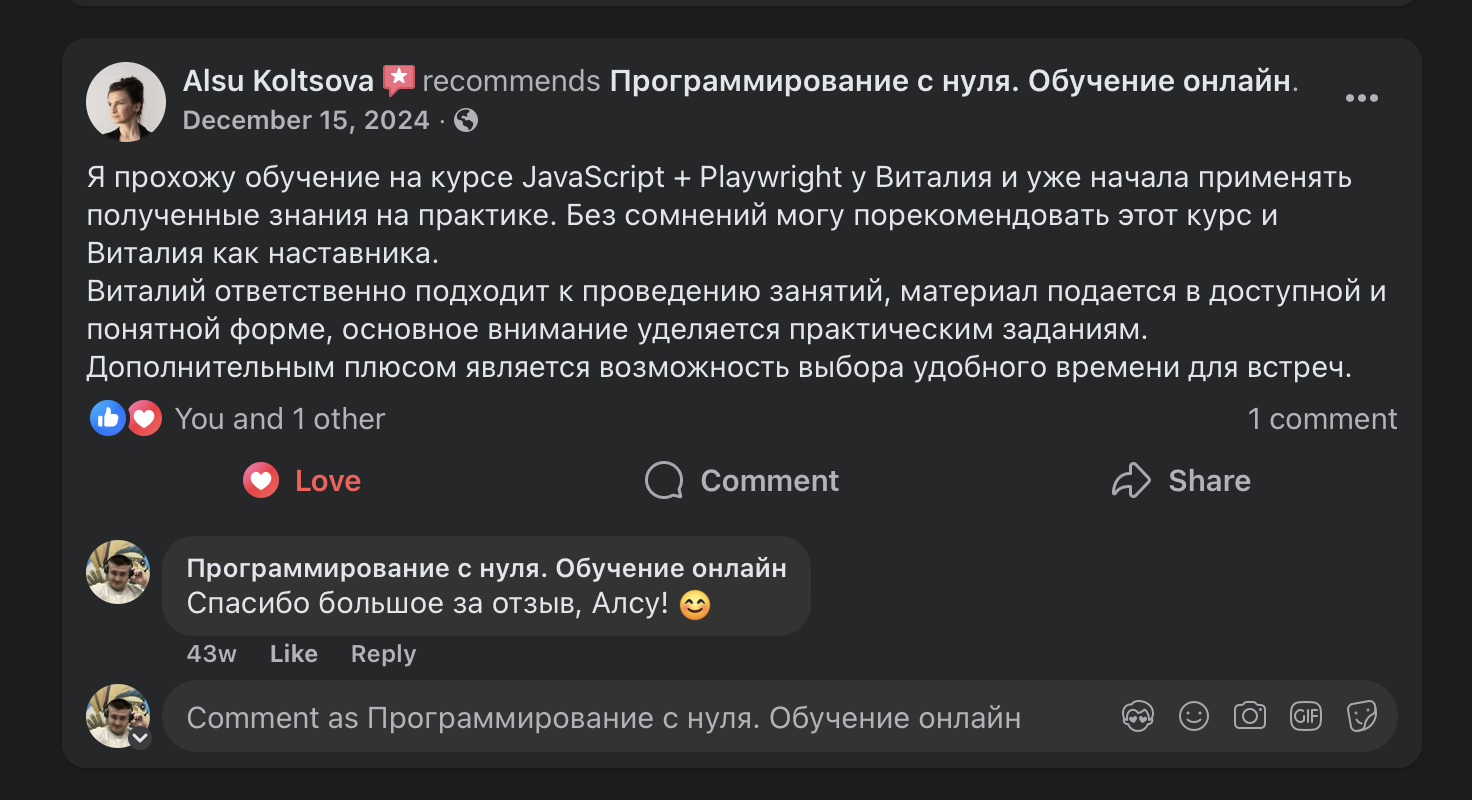The width and height of the screenshot is (1472, 800).
Task: Reply to the page's comment
Action: tap(382, 653)
